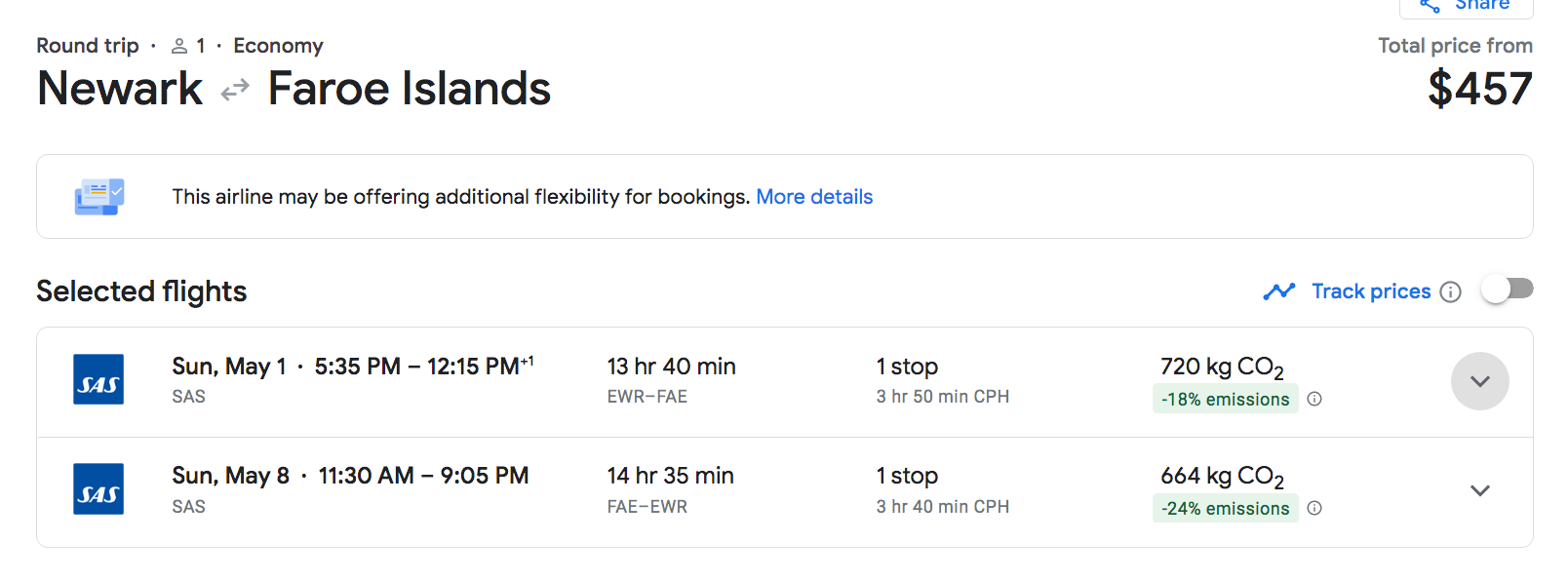Click the round-trip arrows between Newark and Faroe Islands
The image size is (1568, 581).
click(235, 91)
